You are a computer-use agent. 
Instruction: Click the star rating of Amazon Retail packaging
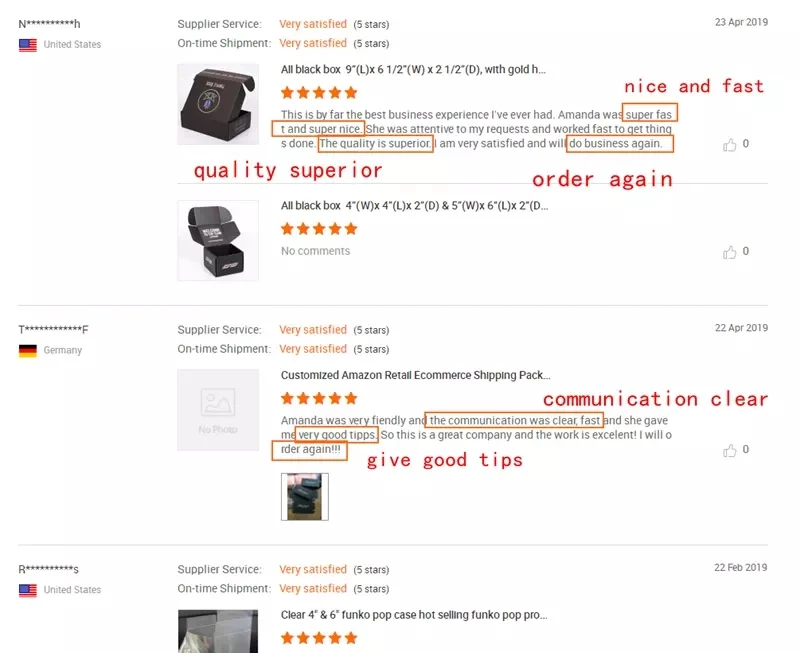[x=319, y=398]
